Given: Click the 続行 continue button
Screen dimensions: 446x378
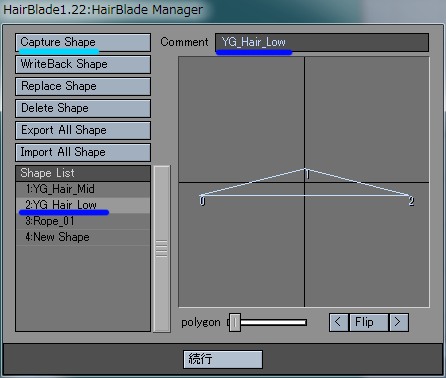Looking at the screenshot, I should click(223, 359).
